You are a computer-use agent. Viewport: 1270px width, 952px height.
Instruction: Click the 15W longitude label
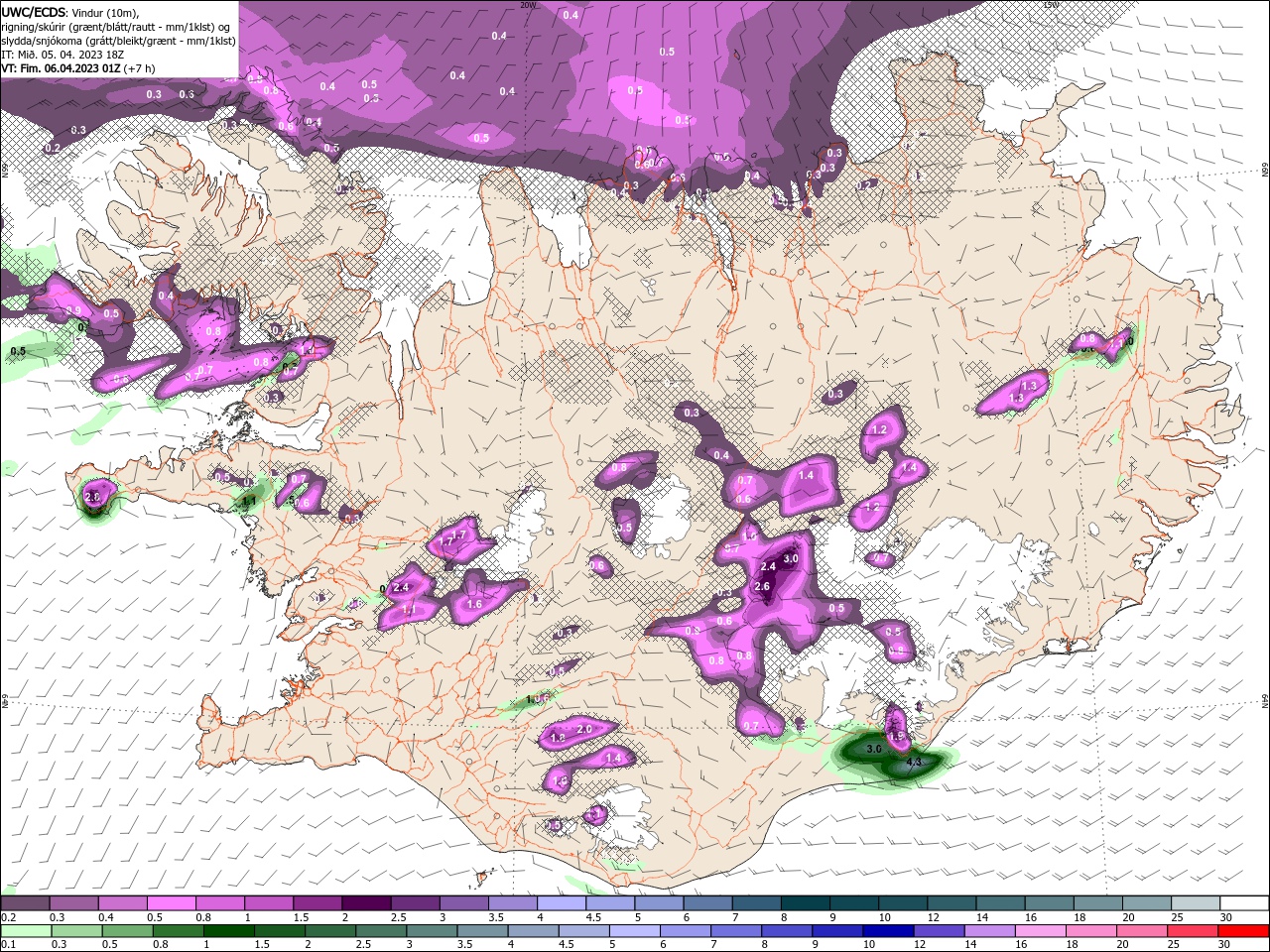pos(1052,5)
